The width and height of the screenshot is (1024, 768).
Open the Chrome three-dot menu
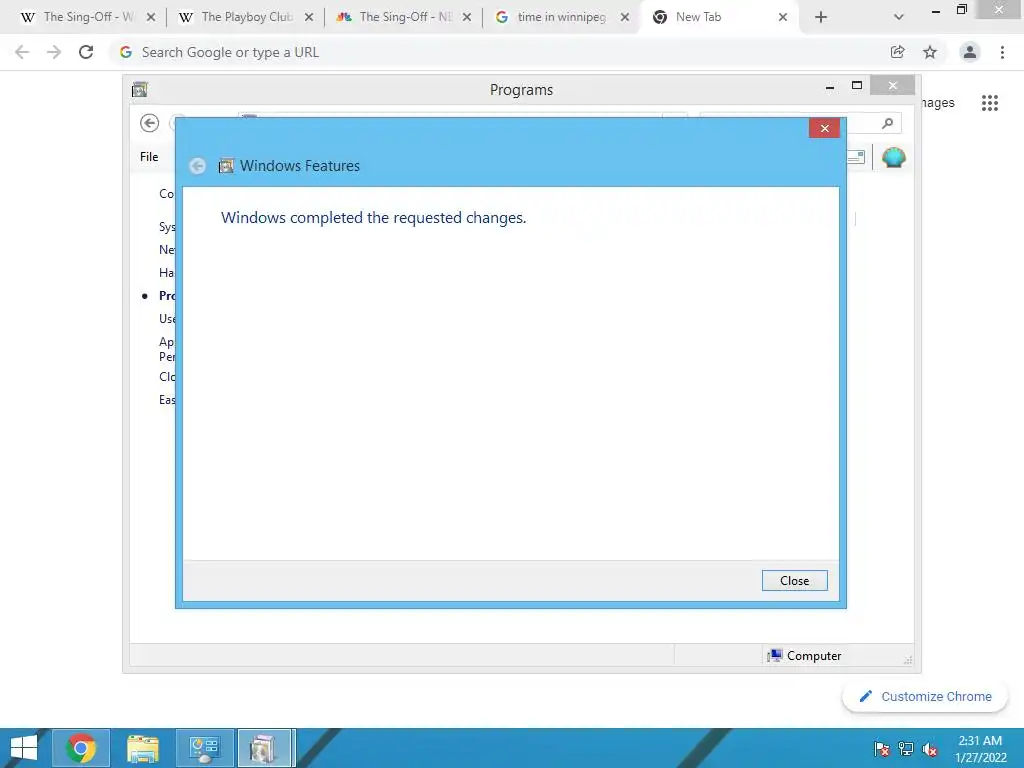pos(1002,52)
